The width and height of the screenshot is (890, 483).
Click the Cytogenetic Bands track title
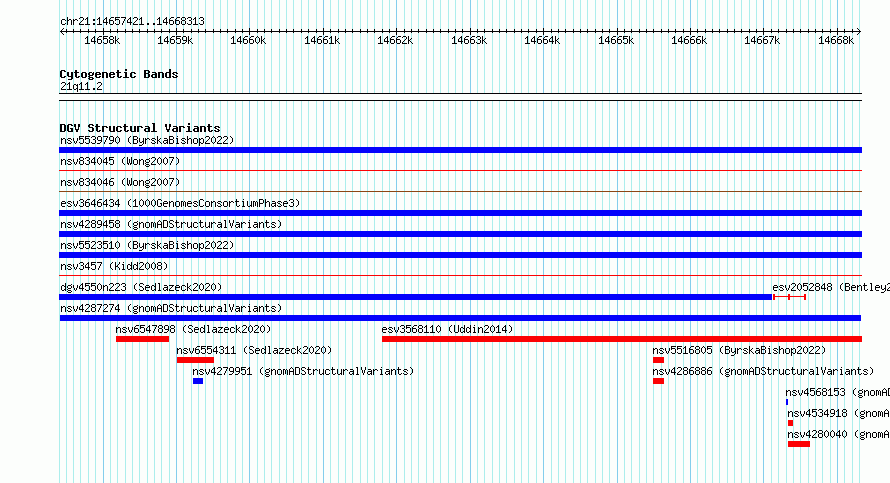pos(119,74)
